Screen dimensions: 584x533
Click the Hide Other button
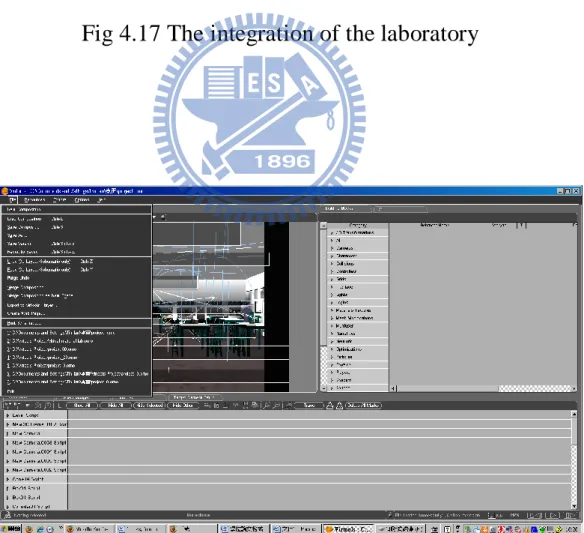tap(183, 405)
